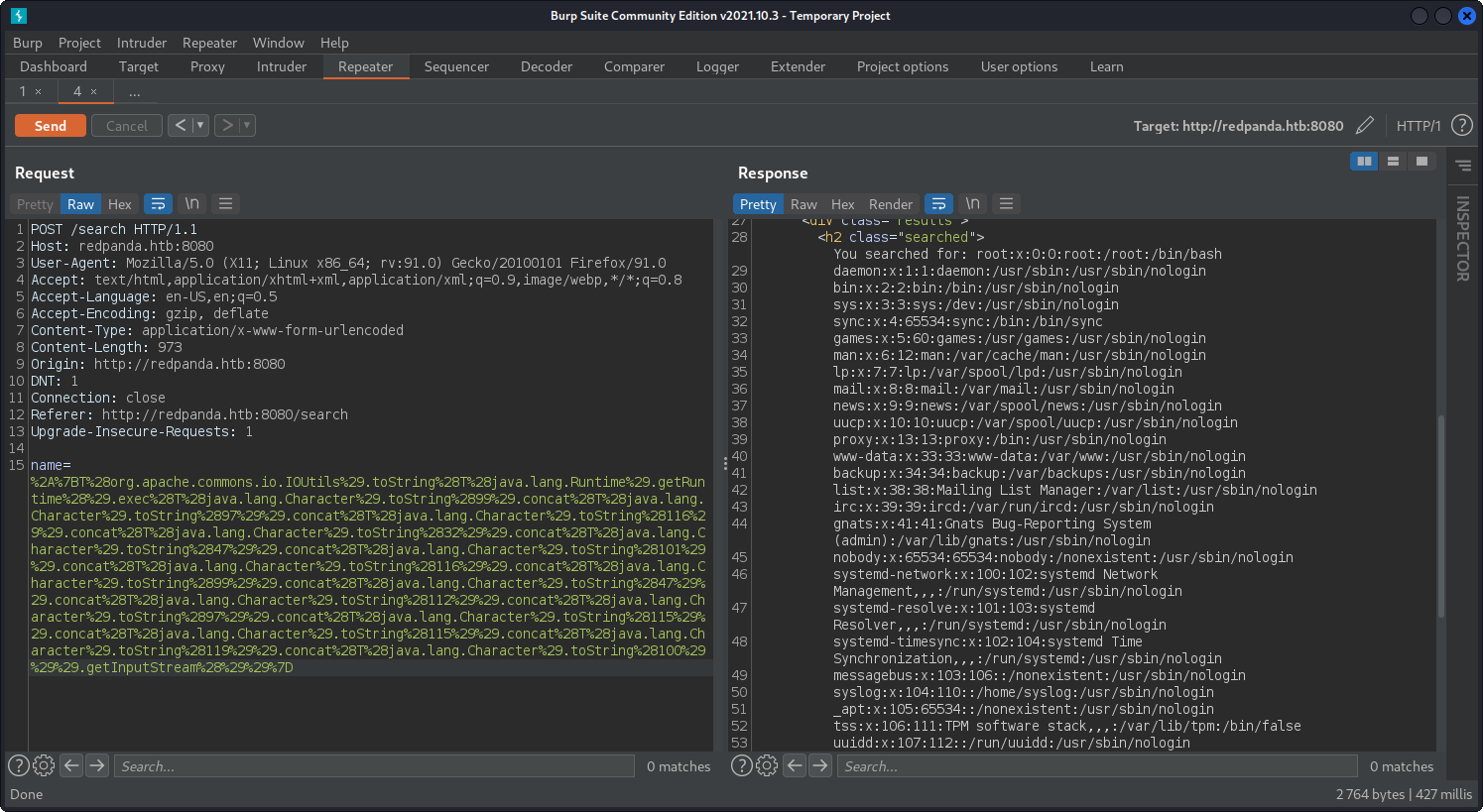Open response search settings gear

click(767, 765)
